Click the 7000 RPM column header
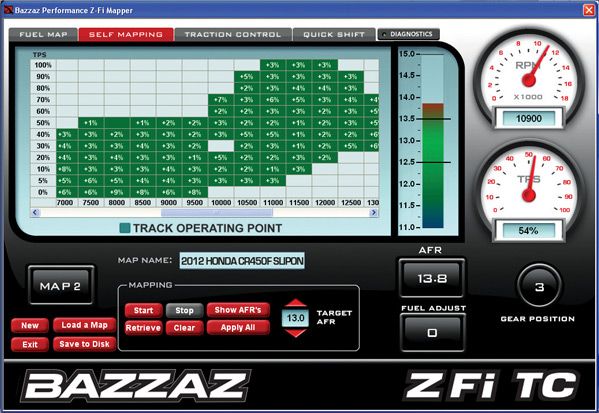Viewport: 599px width, 413px height. coord(65,202)
